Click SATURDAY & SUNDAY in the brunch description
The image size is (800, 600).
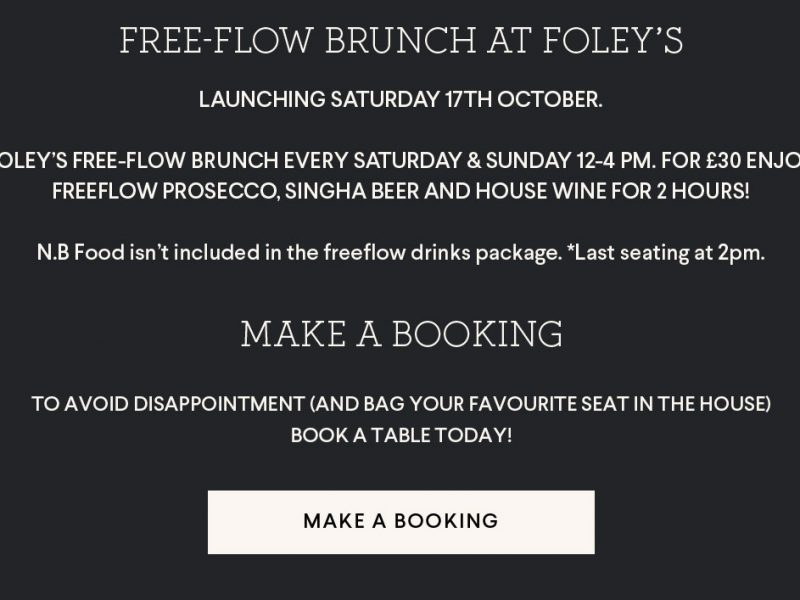pyautogui.click(x=462, y=161)
